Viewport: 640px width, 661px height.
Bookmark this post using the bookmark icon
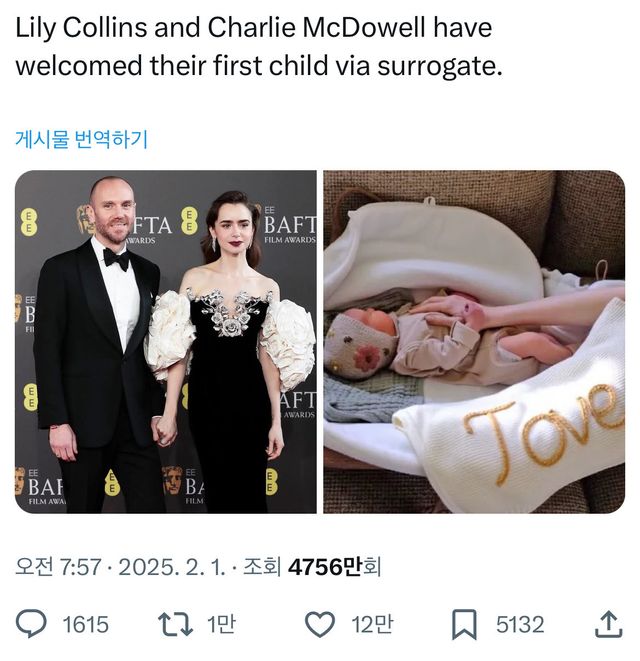(464, 625)
